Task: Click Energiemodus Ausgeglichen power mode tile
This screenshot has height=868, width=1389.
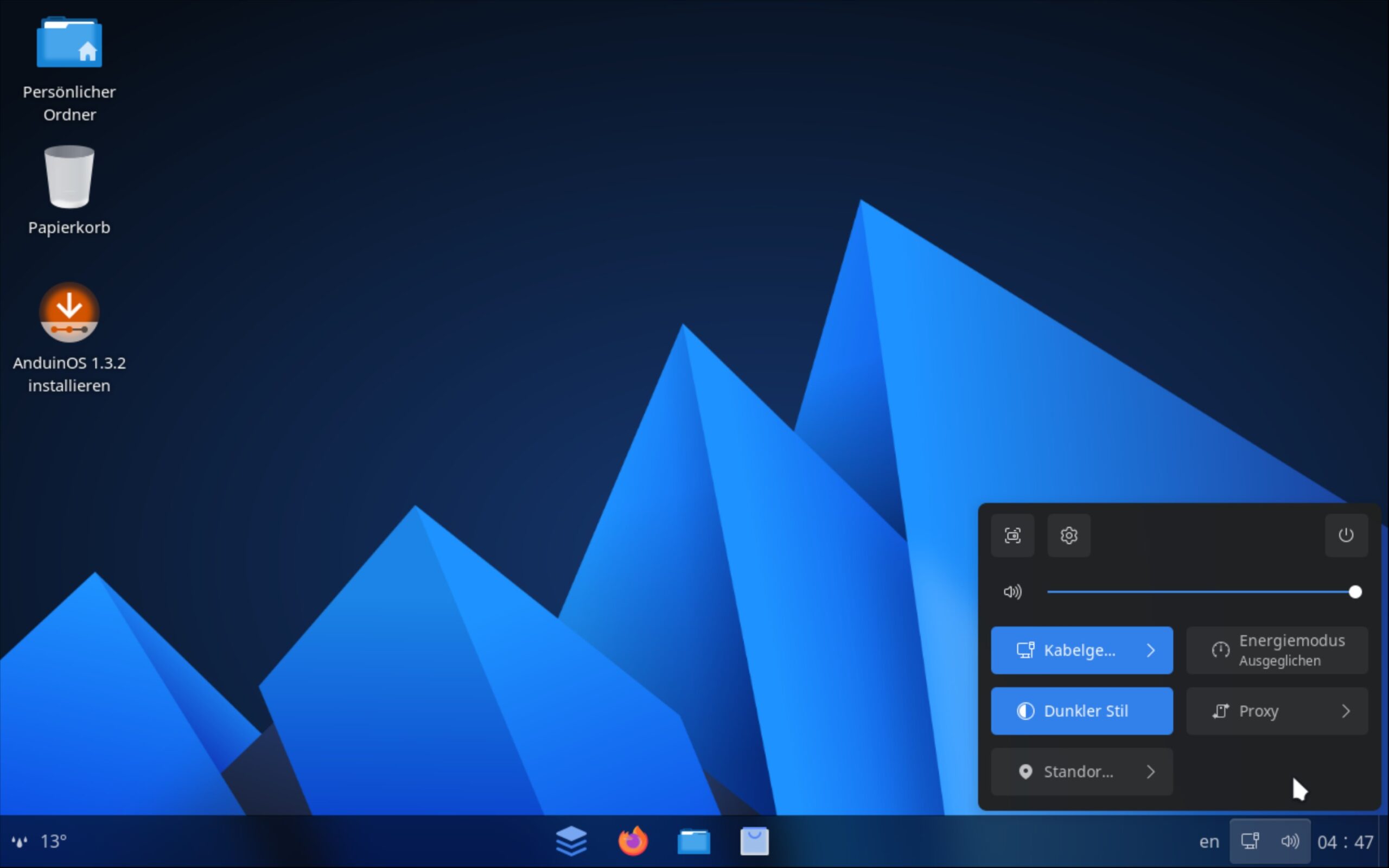Action: (1277, 650)
